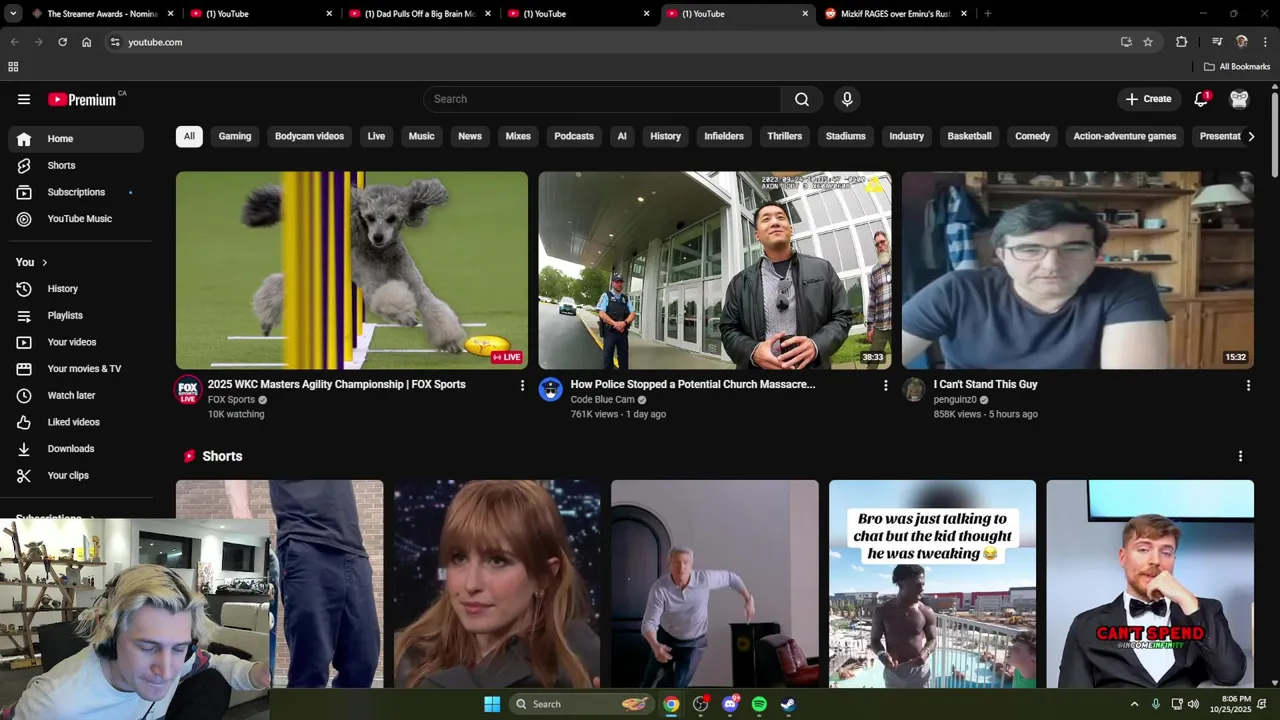Open options for Church Massacre video
Viewport: 1280px width, 720px height.
(885, 385)
